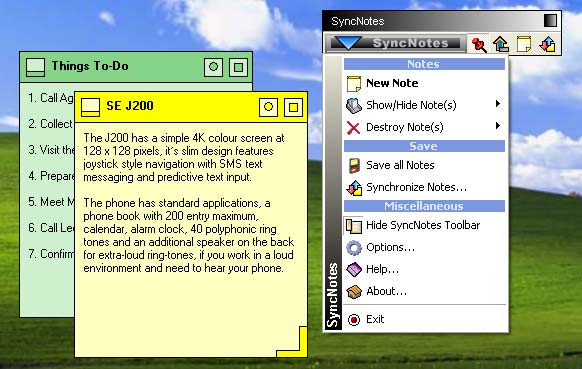582x369 pixels.
Task: Click into the SE J200 note text
Action: 189,203
